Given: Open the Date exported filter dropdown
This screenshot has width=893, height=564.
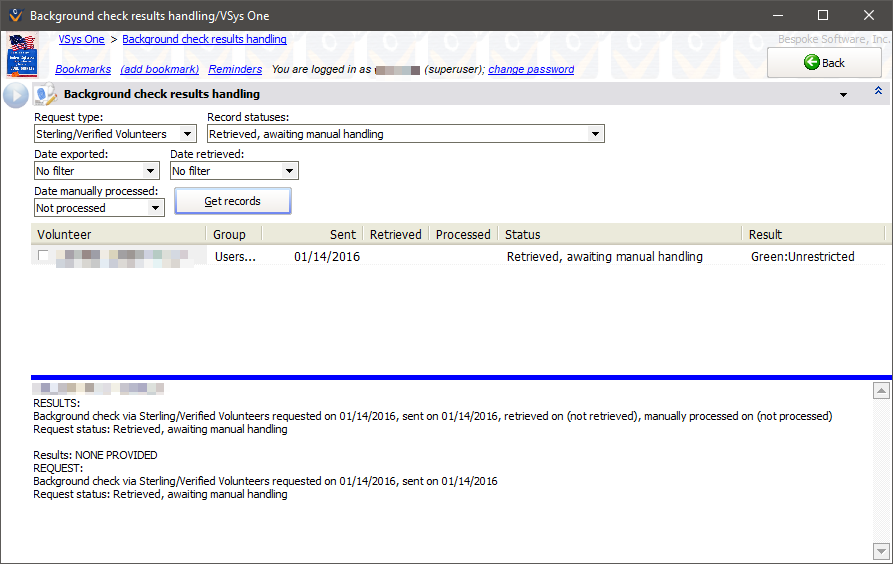Looking at the screenshot, I should (151, 171).
